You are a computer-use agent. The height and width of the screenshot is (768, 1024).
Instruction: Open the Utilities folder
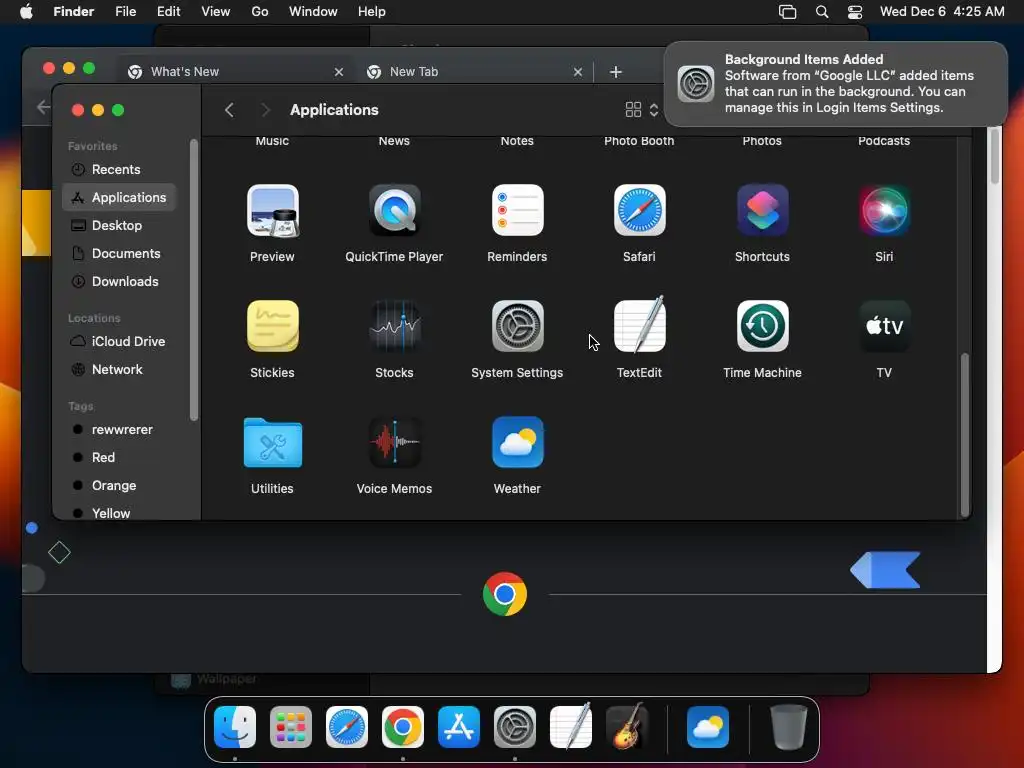[x=272, y=443]
